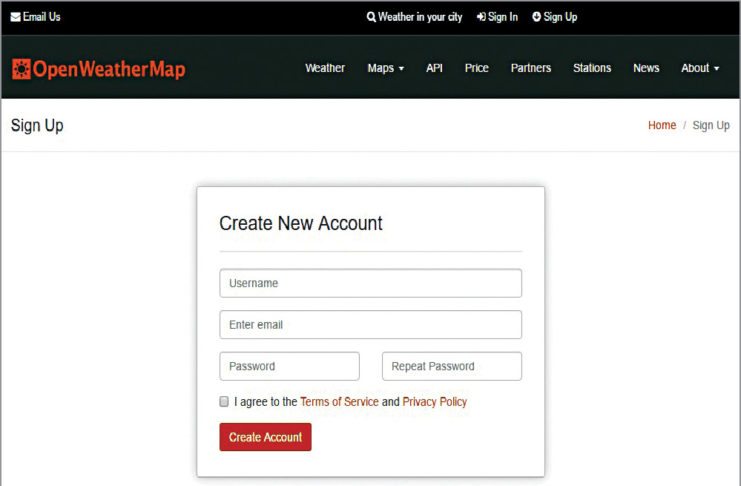741x486 pixels.
Task: Open the Partners page
Action: tap(531, 68)
